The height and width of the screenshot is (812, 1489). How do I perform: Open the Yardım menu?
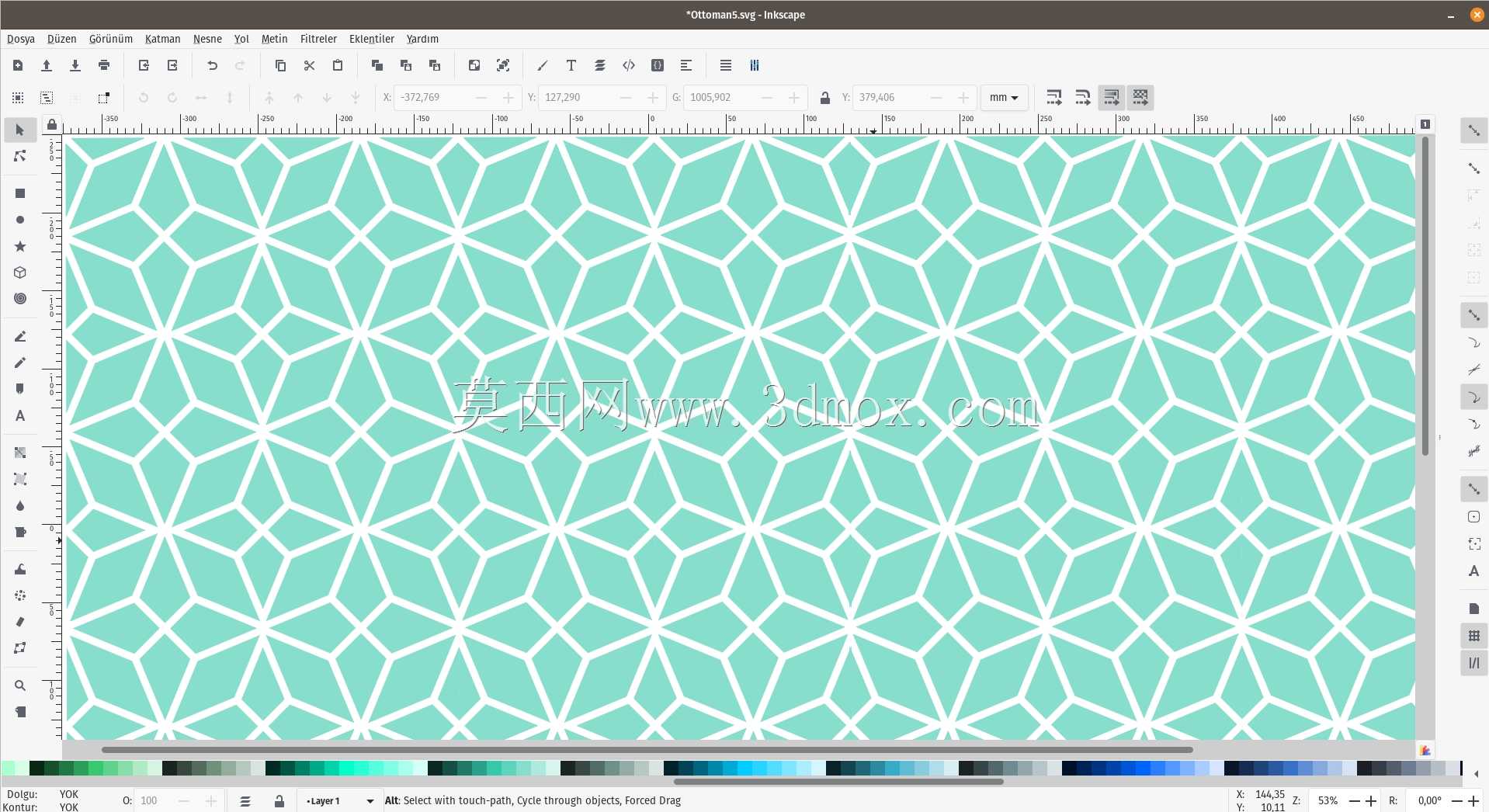[423, 39]
